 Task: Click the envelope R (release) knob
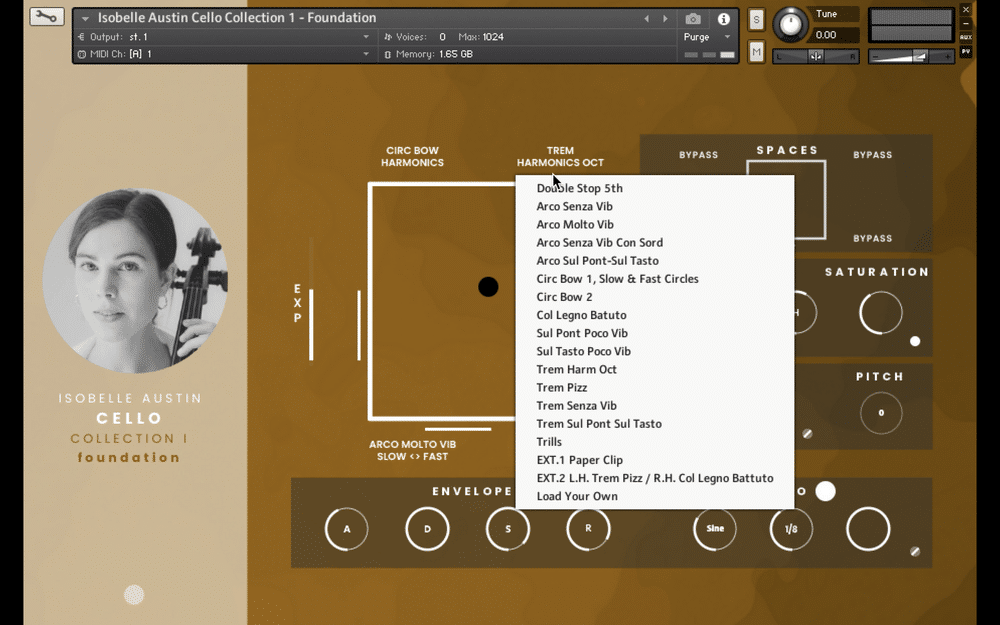[x=588, y=529]
